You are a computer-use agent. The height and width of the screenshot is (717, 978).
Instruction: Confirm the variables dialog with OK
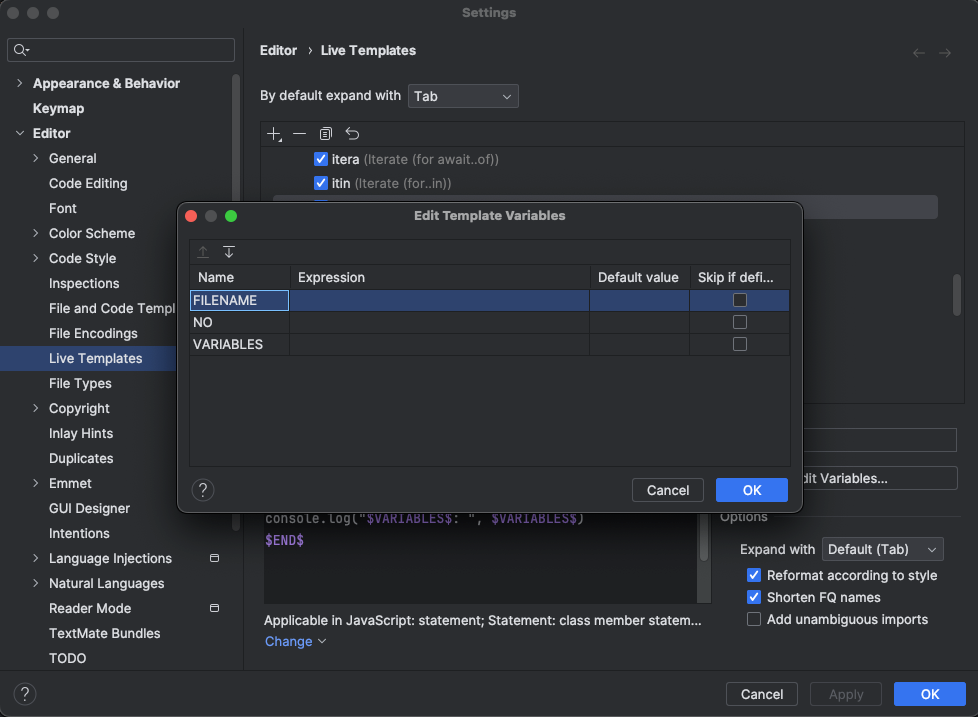pos(752,490)
